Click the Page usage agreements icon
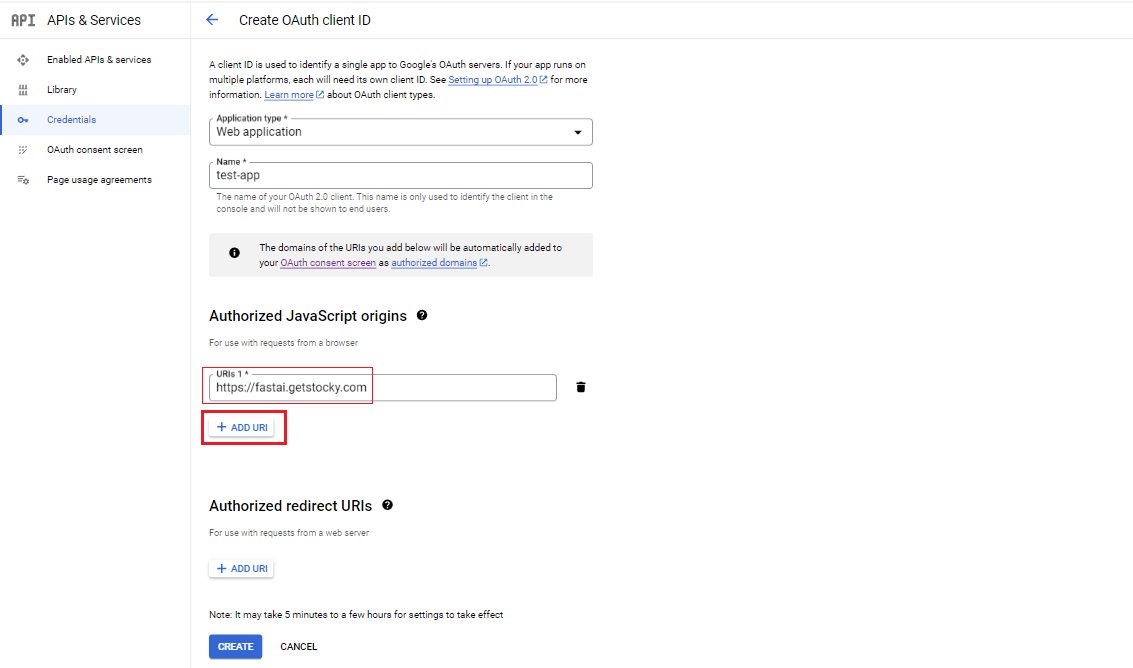 (23, 180)
